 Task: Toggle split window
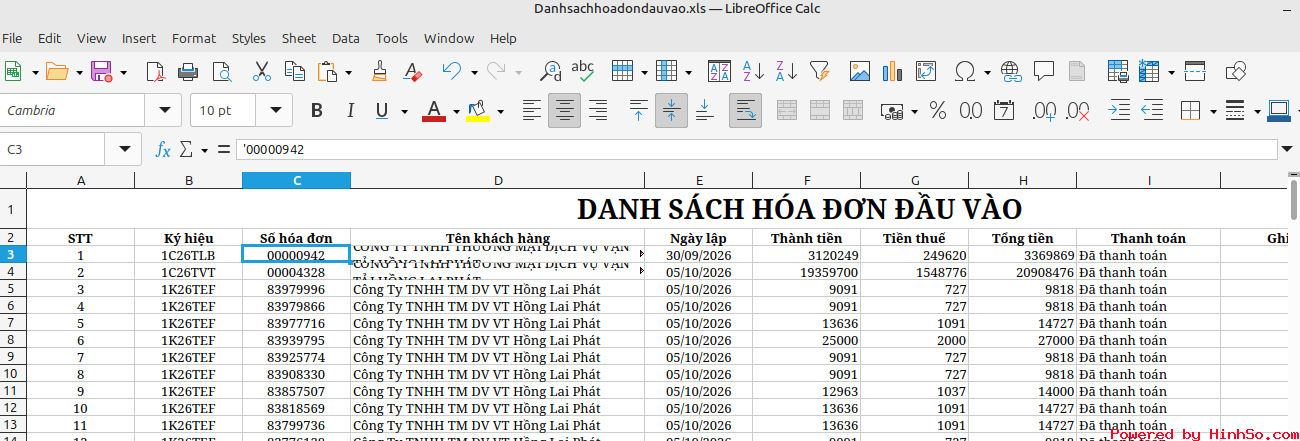coord(1194,71)
